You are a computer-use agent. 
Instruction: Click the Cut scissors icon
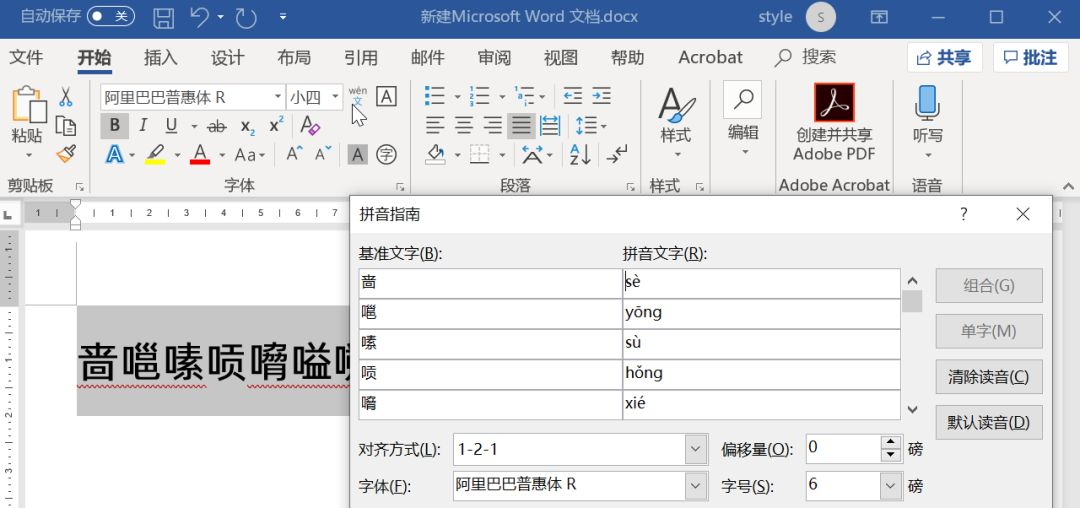pyautogui.click(x=65, y=97)
